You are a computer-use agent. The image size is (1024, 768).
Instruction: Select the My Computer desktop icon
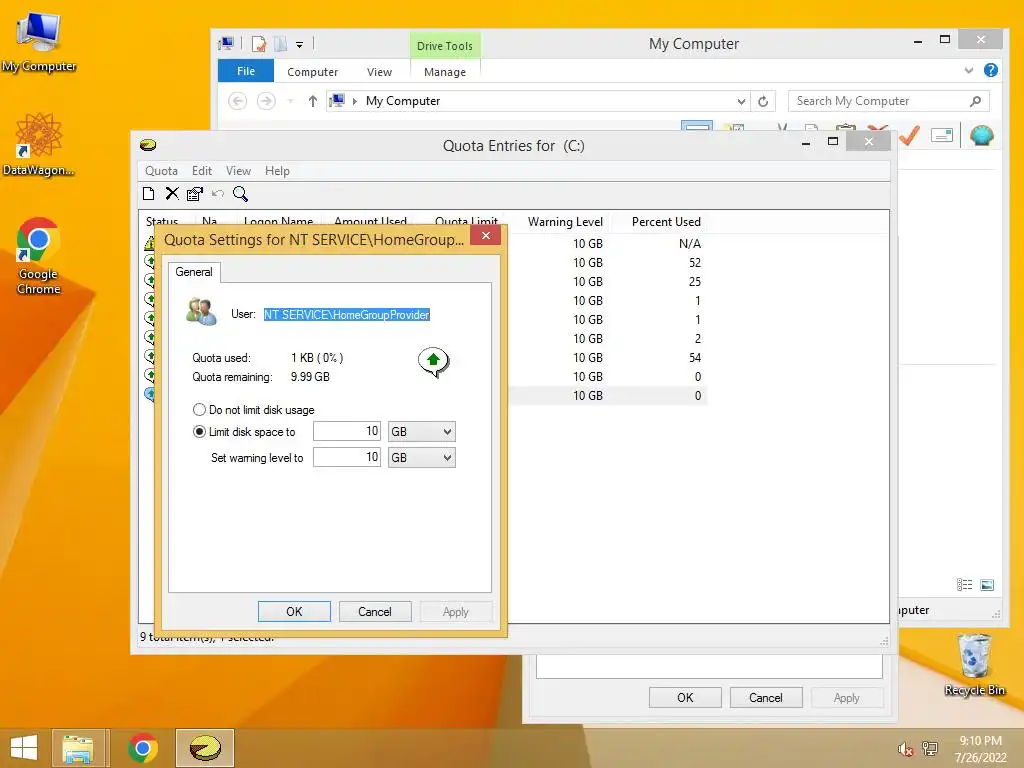[39, 42]
